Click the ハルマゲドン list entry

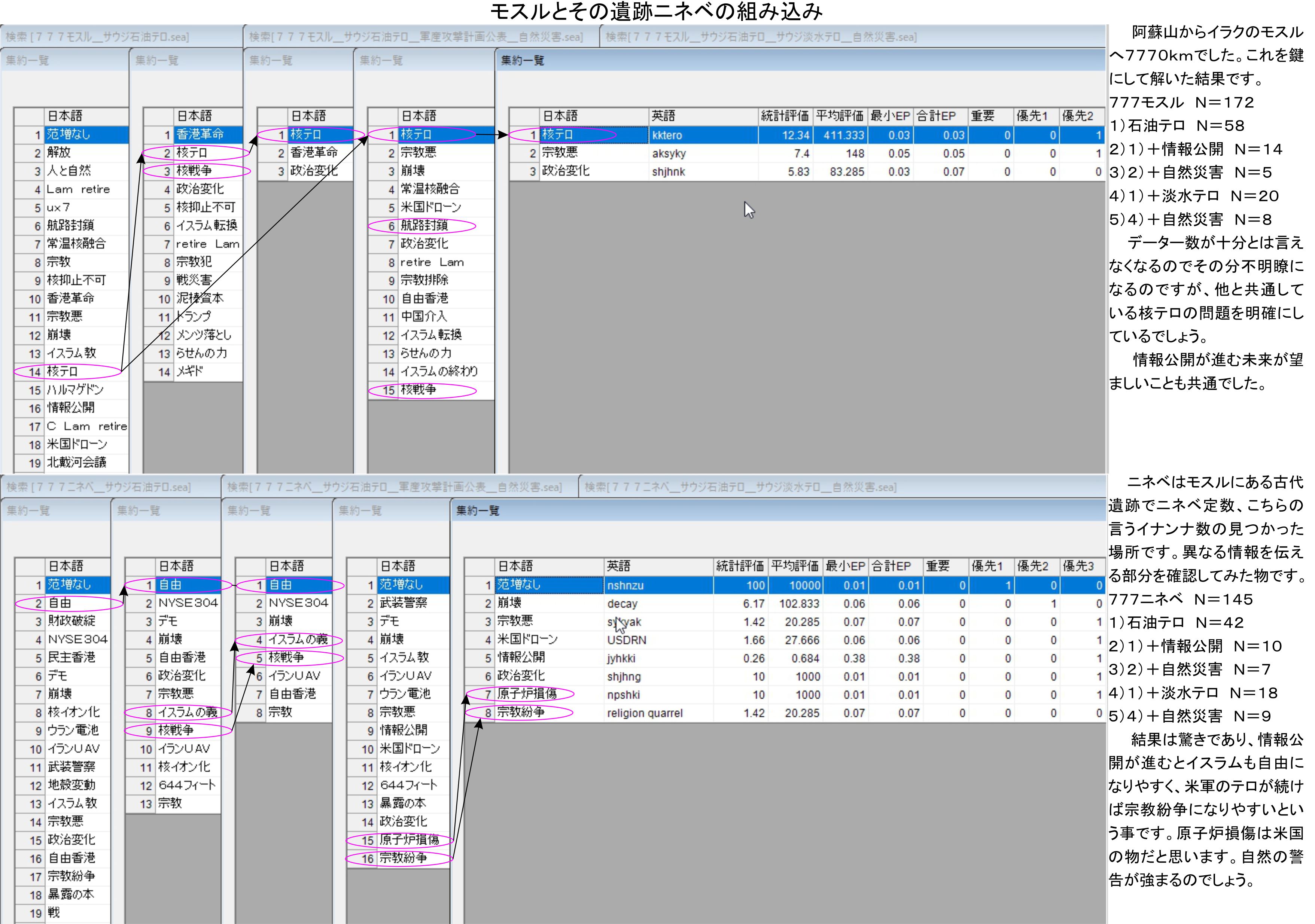(75, 390)
